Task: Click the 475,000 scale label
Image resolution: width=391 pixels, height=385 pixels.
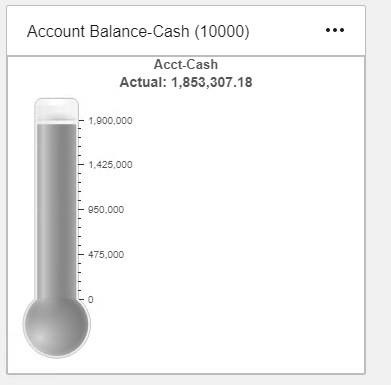Action: coord(106,255)
